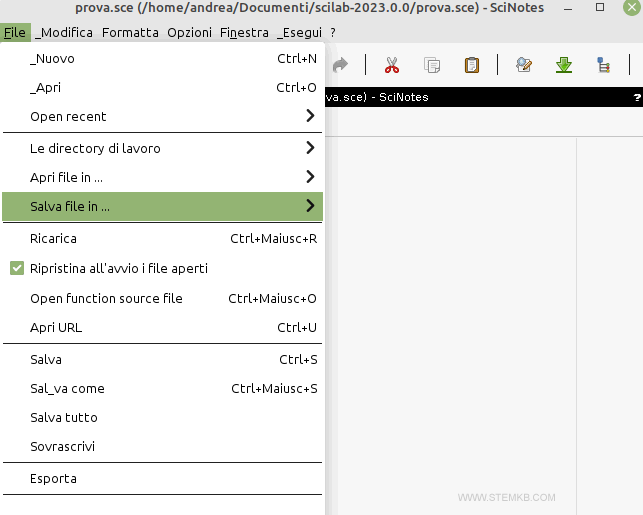Open the Formatta menu
The image size is (643, 515).
click(x=130, y=32)
